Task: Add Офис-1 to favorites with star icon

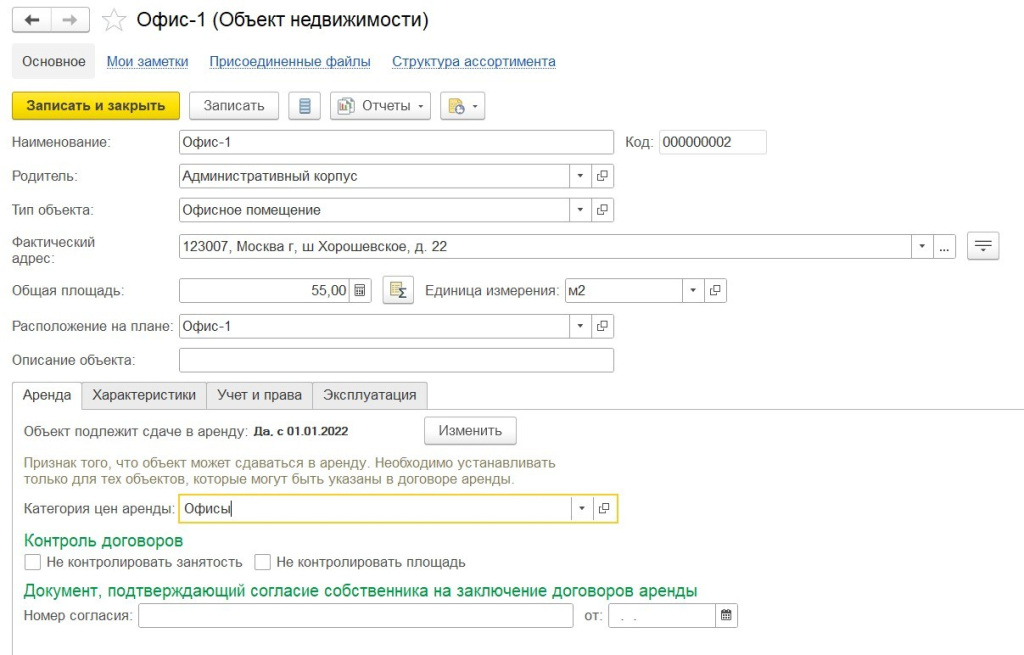Action: (115, 20)
